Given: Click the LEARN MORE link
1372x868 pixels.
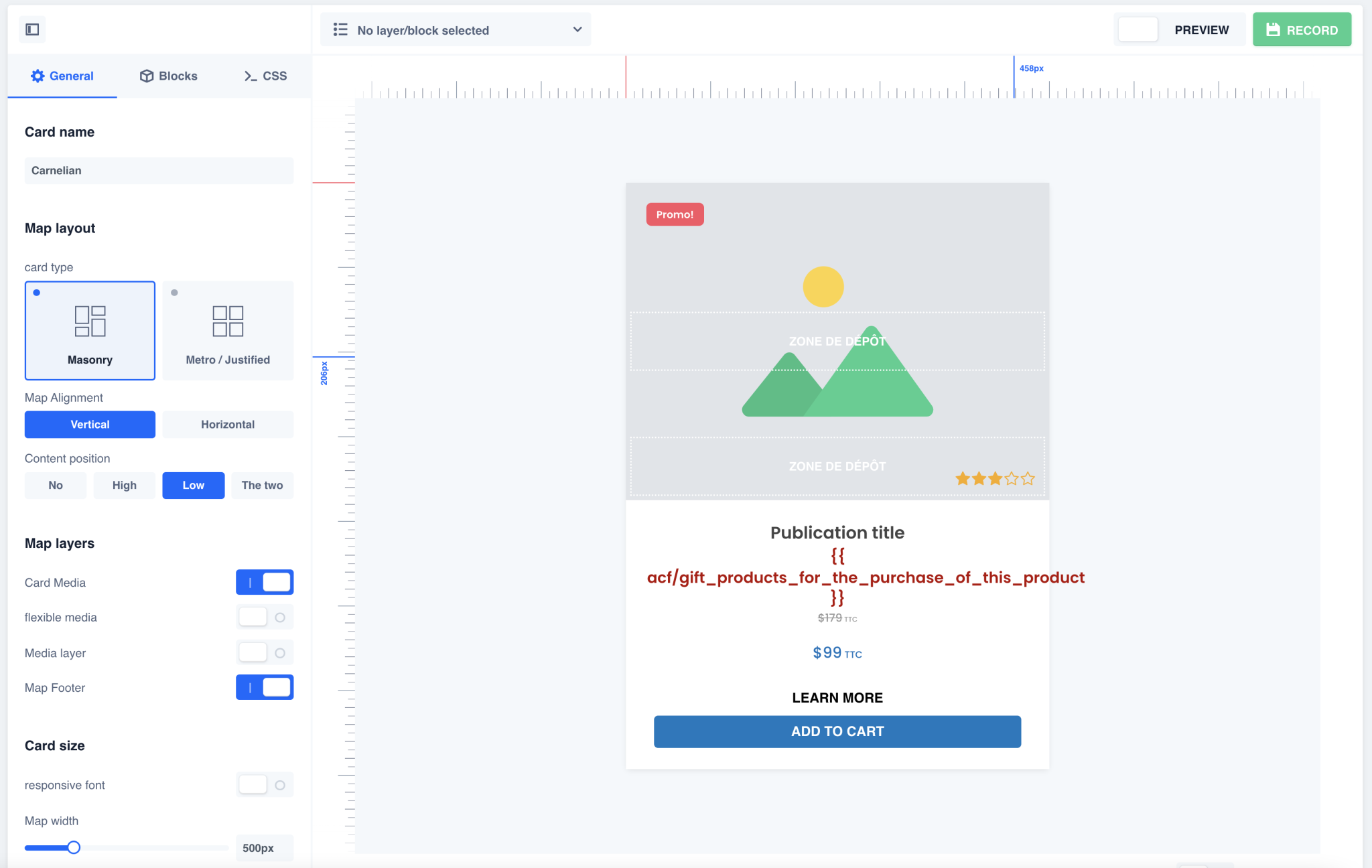Looking at the screenshot, I should click(837, 698).
